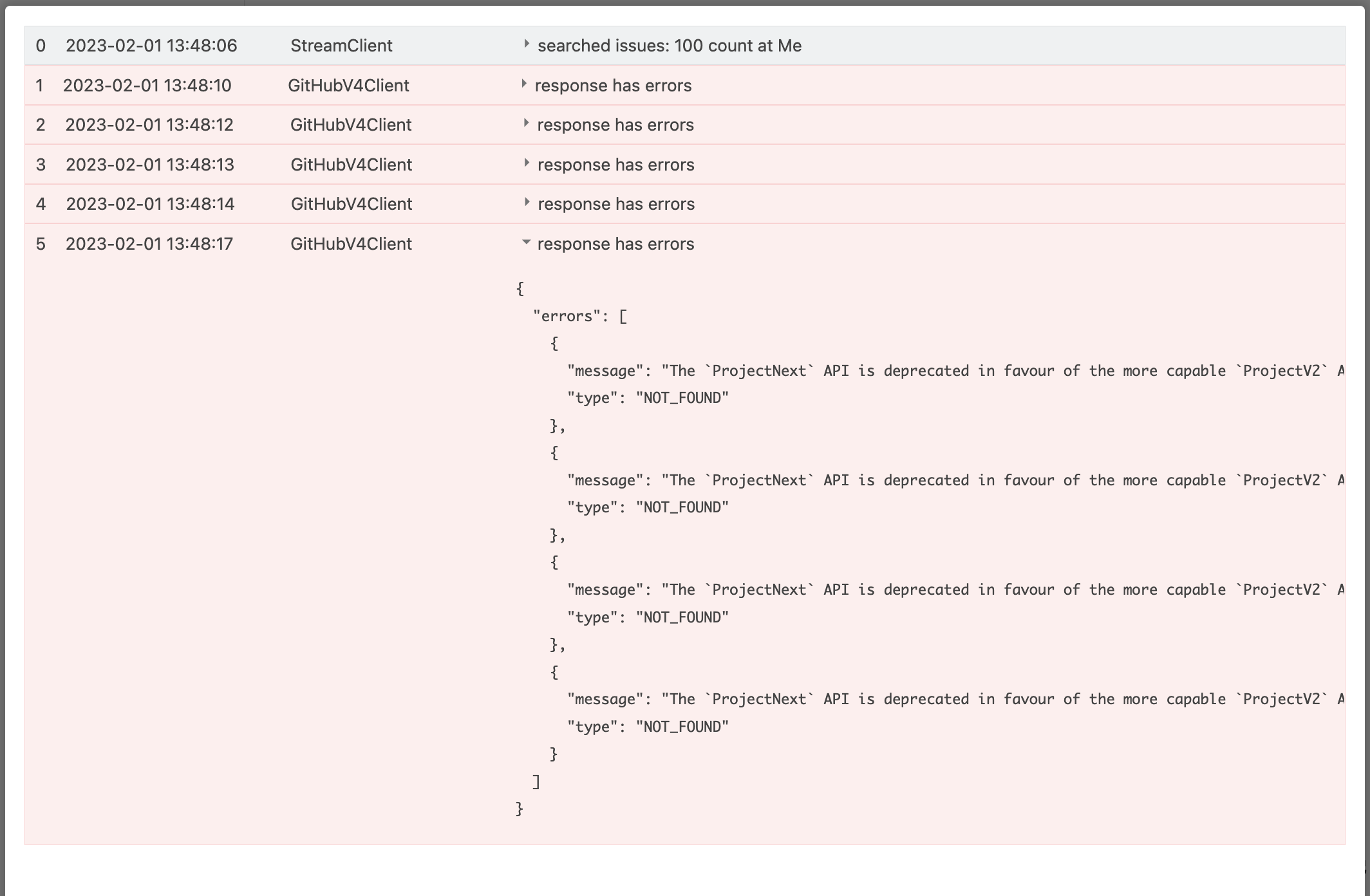Select row number 3 in the log

[41, 164]
